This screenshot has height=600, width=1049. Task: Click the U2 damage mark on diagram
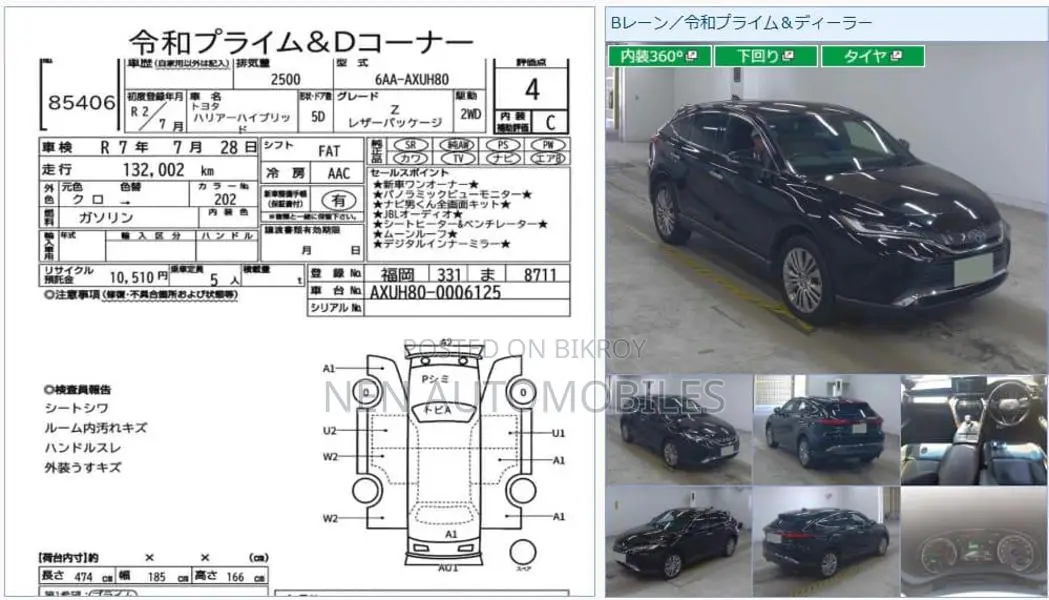pos(330,431)
